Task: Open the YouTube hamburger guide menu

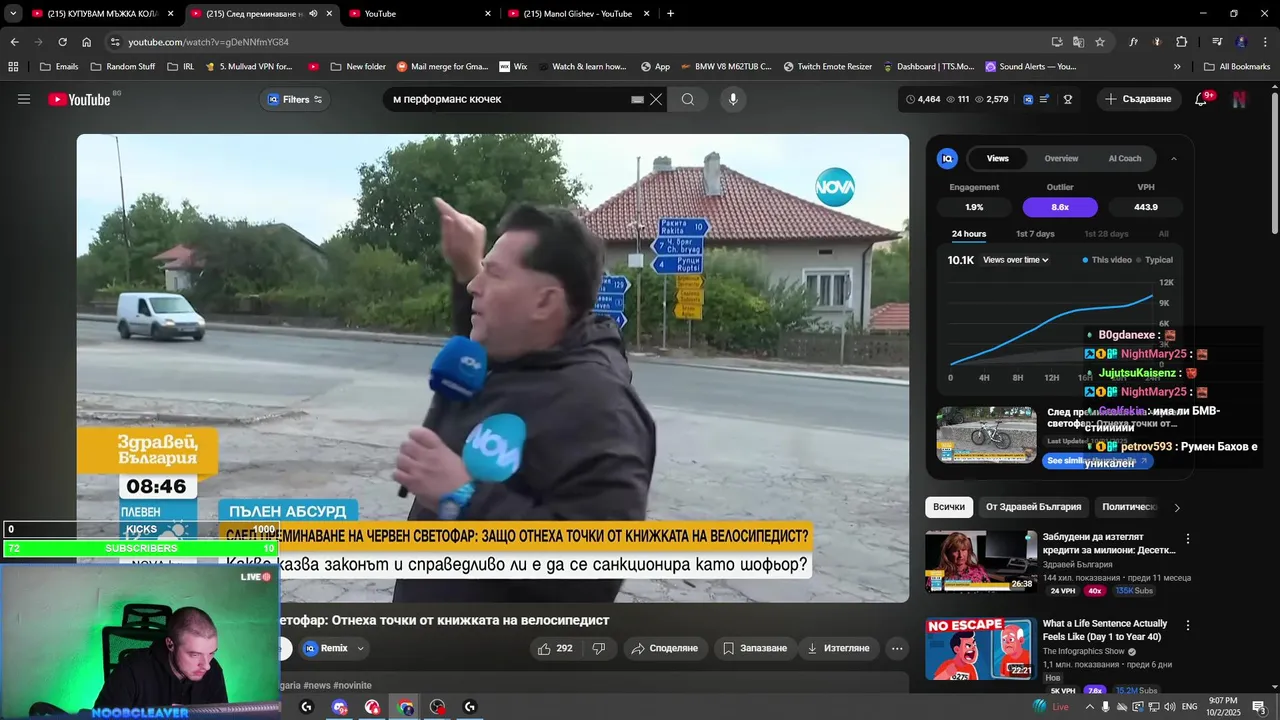Action: tap(24, 99)
